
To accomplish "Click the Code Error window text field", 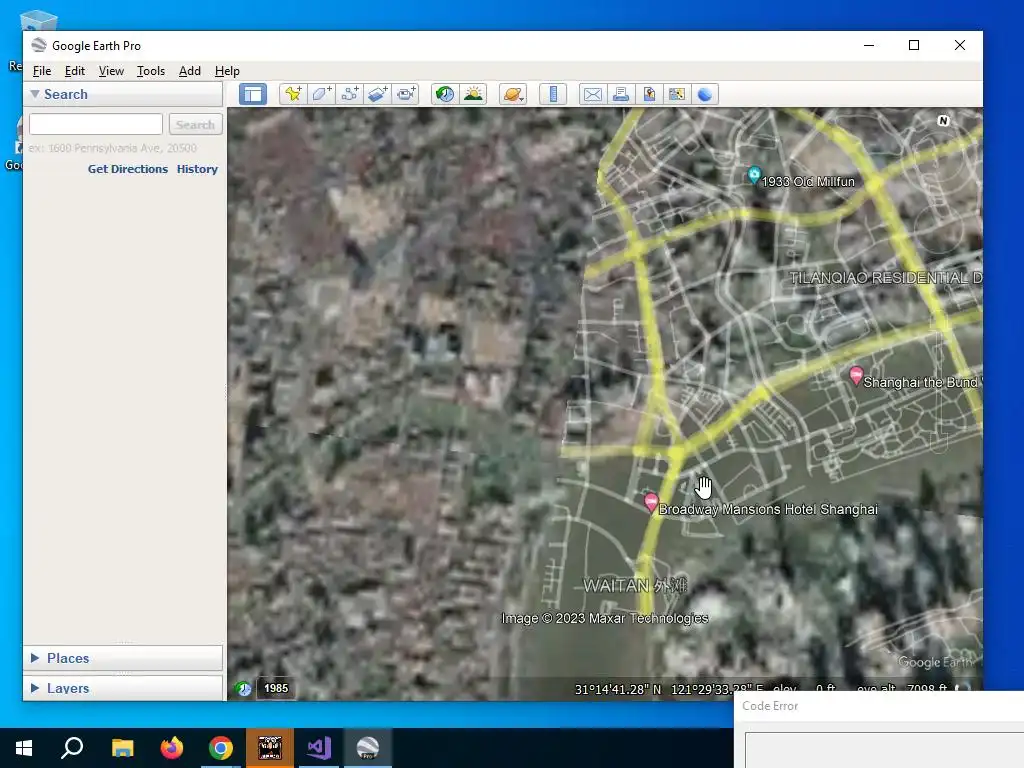I will 884,750.
